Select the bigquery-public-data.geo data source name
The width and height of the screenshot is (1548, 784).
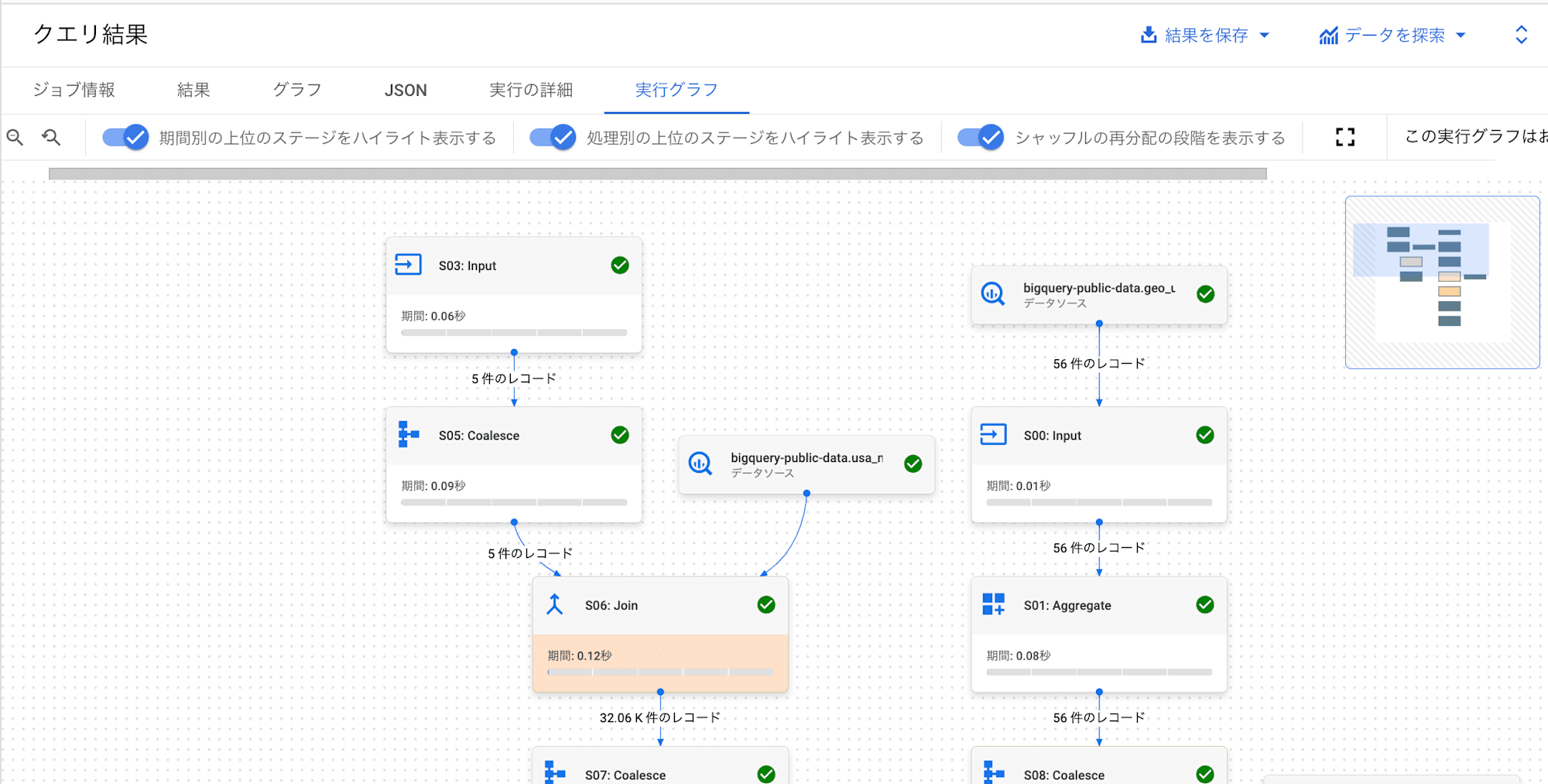tap(1099, 288)
